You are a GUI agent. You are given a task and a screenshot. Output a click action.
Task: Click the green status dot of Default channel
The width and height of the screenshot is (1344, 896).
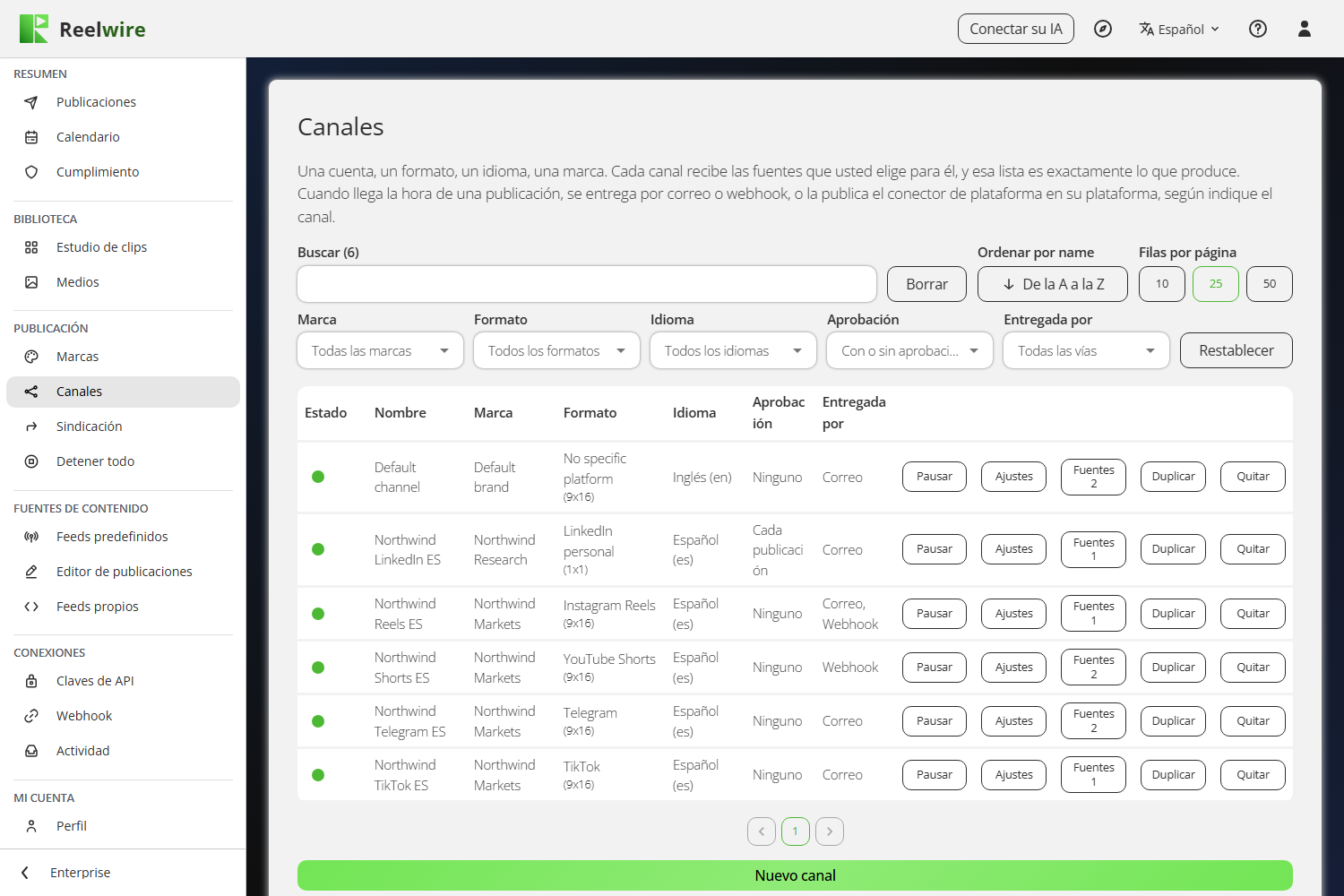318,477
